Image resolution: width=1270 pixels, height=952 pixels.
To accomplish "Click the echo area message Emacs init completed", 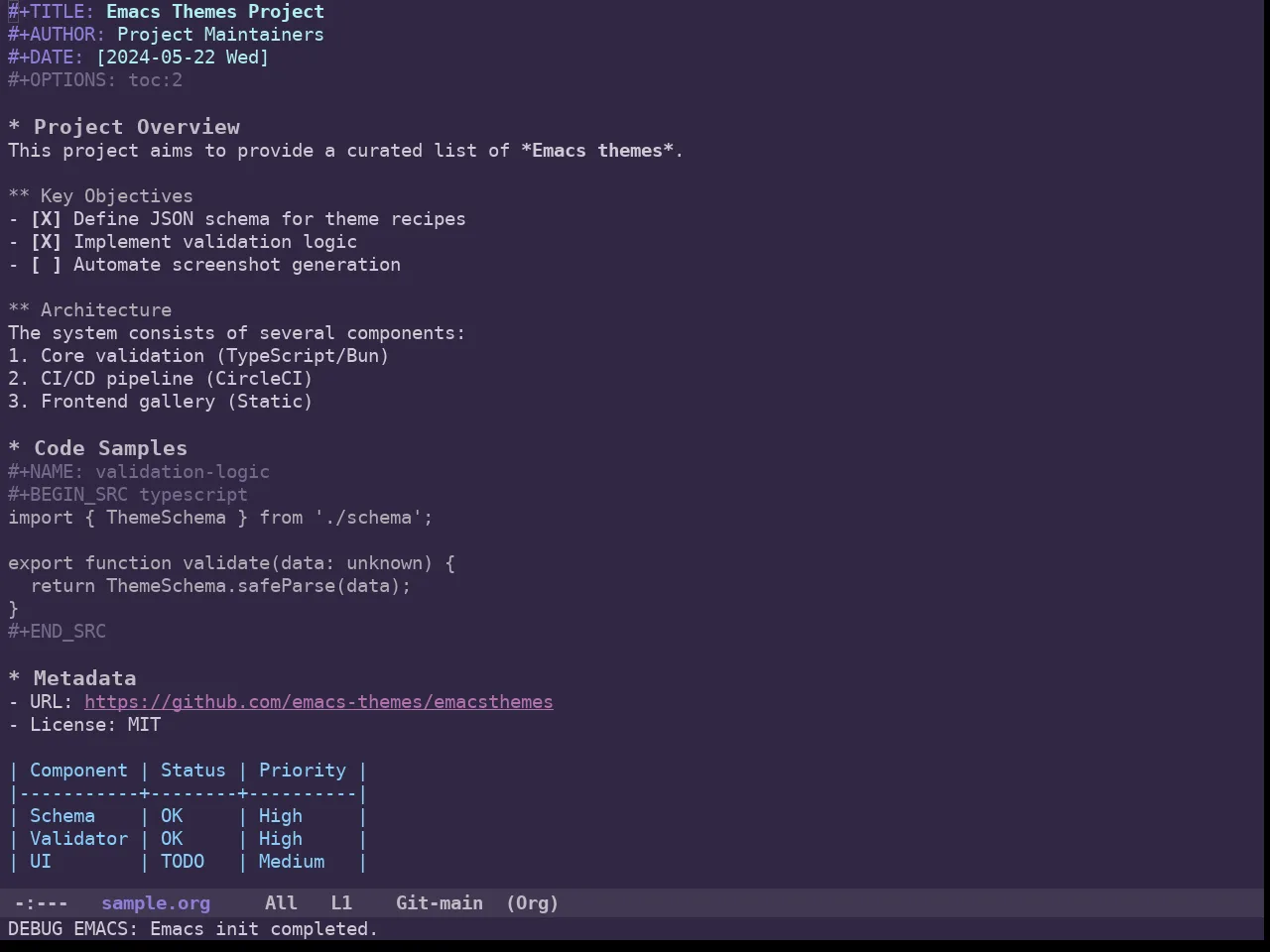I will tap(264, 929).
